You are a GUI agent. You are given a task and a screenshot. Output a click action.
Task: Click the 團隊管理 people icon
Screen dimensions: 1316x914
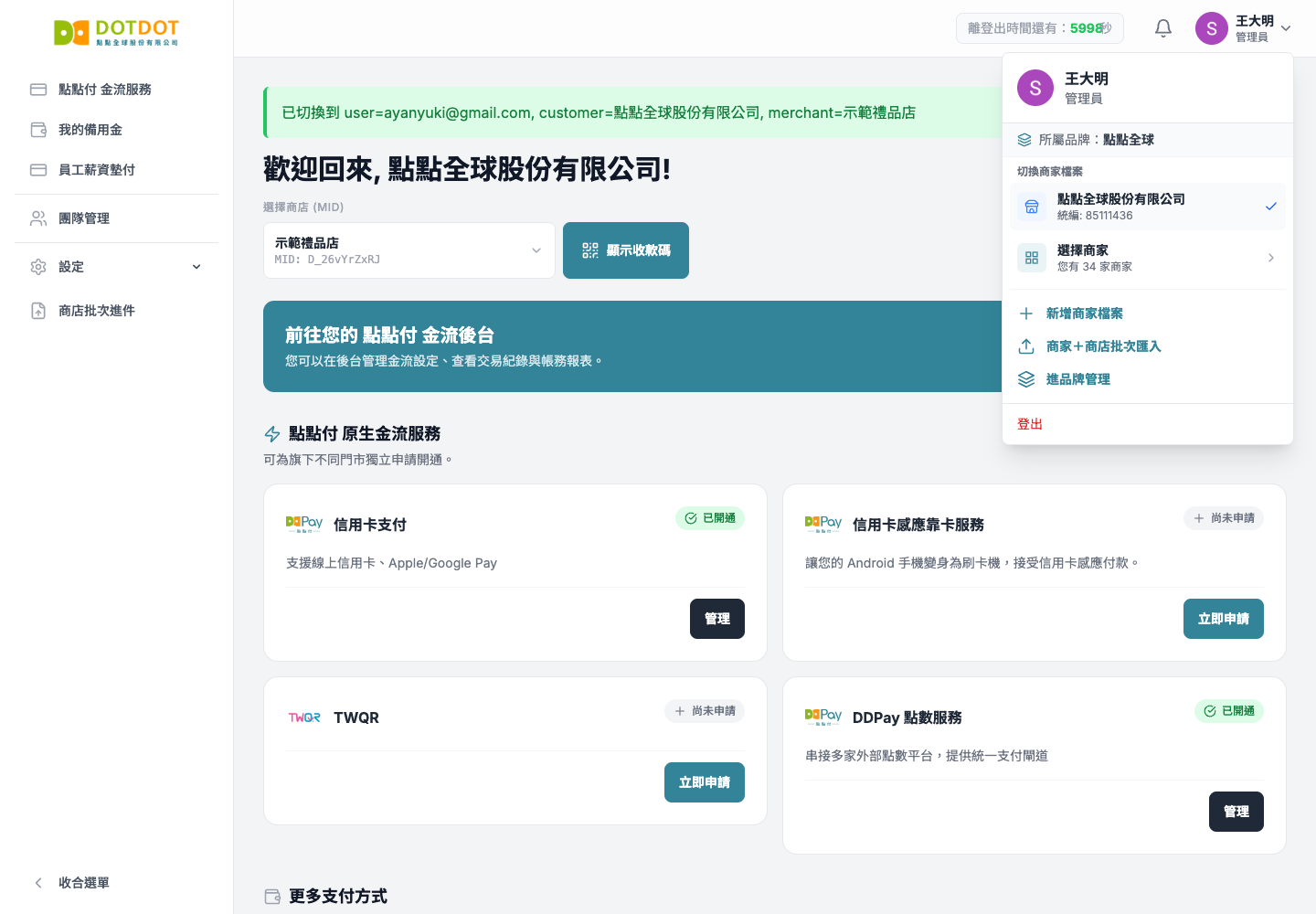click(38, 218)
